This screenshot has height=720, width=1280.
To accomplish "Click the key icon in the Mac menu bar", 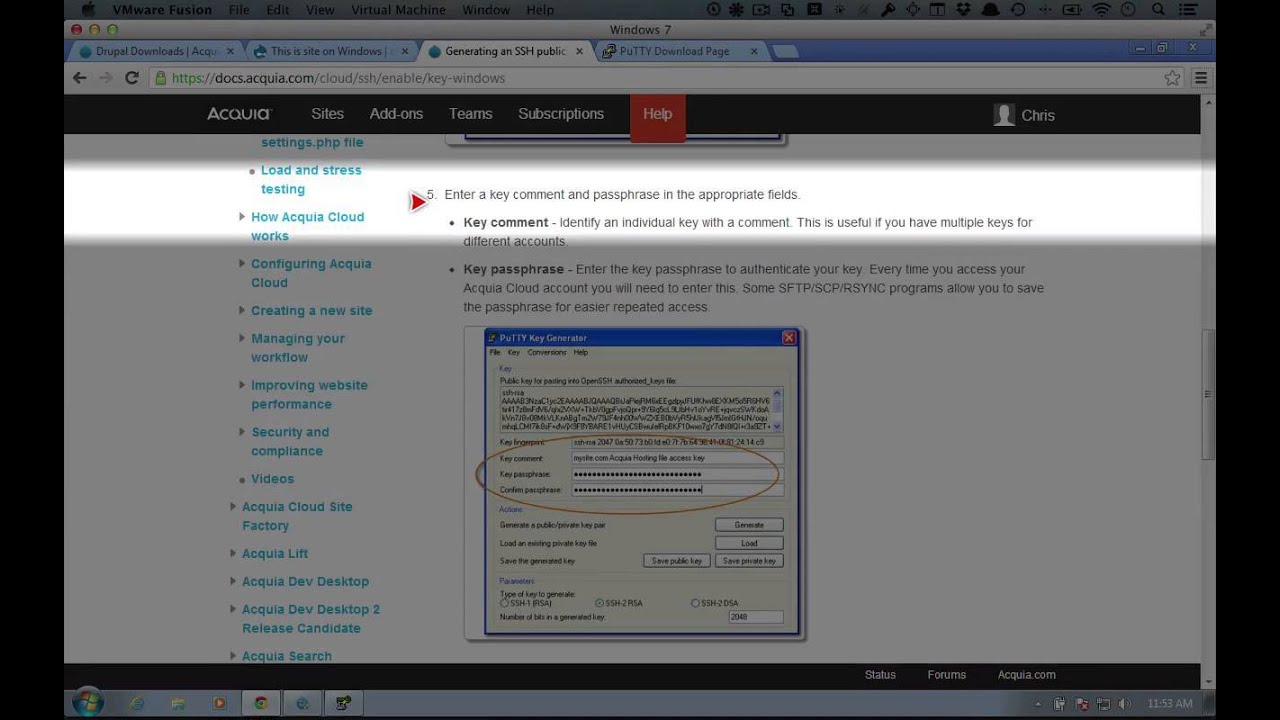I will point(887,9).
